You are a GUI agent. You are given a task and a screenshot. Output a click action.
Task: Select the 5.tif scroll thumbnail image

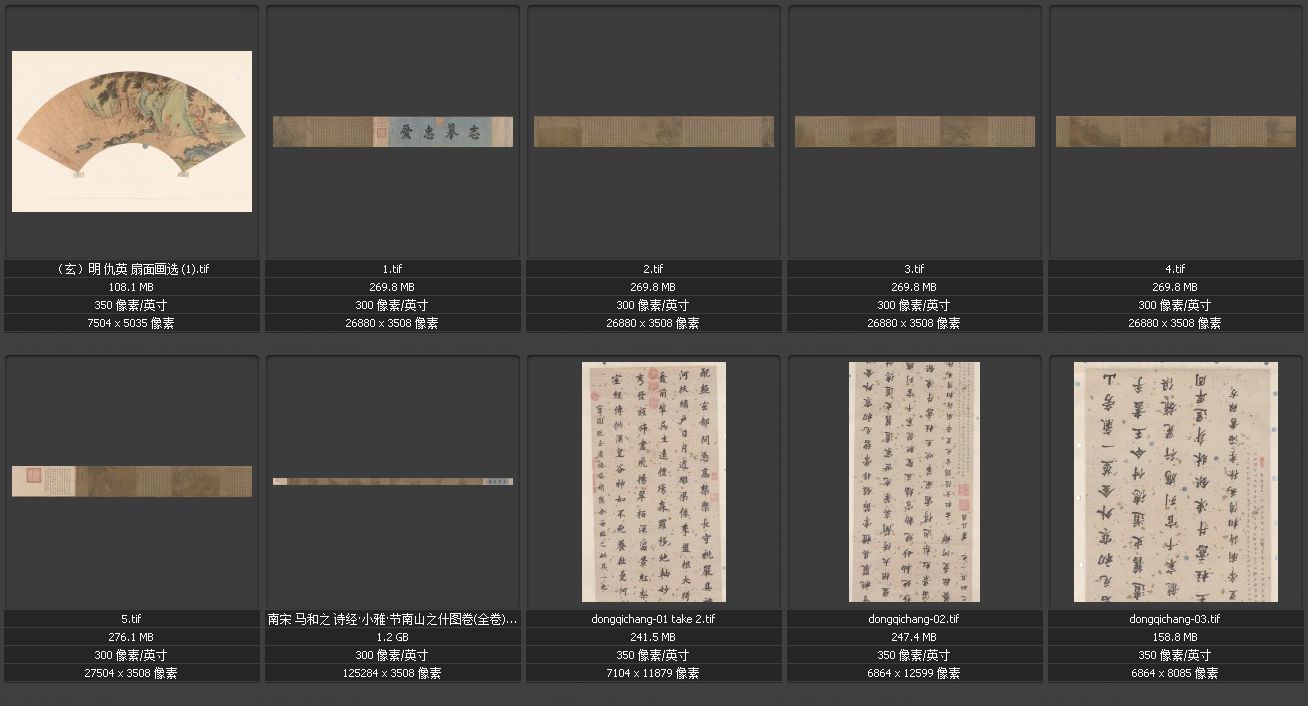tap(132, 481)
